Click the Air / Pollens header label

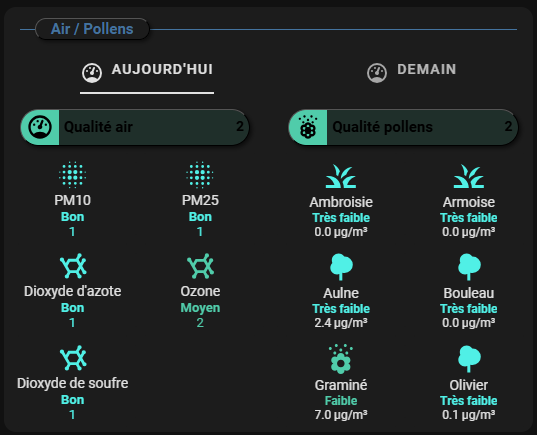point(92,29)
